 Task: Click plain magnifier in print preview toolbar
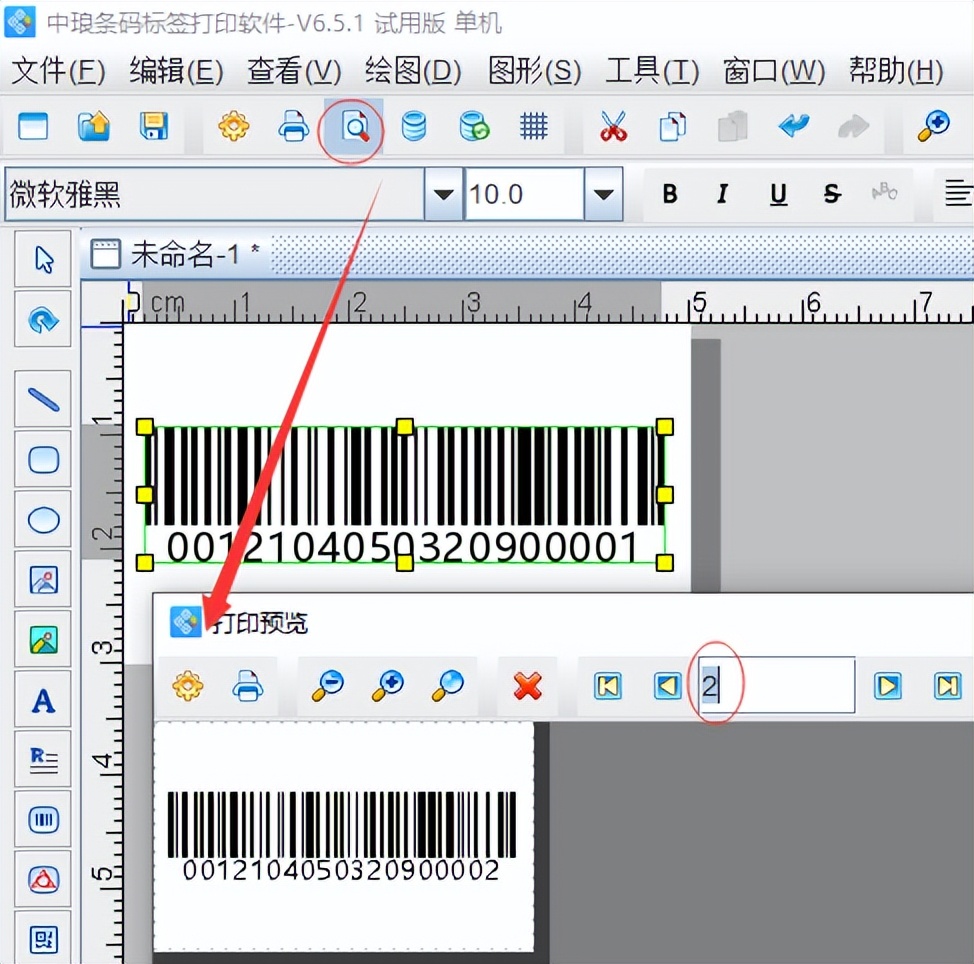[447, 686]
